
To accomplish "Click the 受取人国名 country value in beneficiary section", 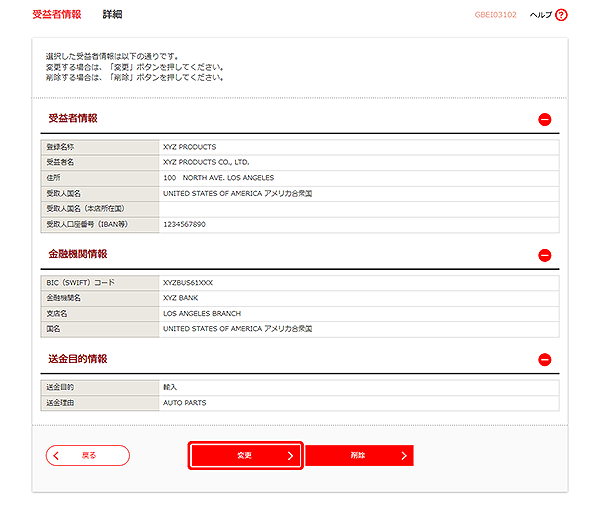I will (x=238, y=194).
